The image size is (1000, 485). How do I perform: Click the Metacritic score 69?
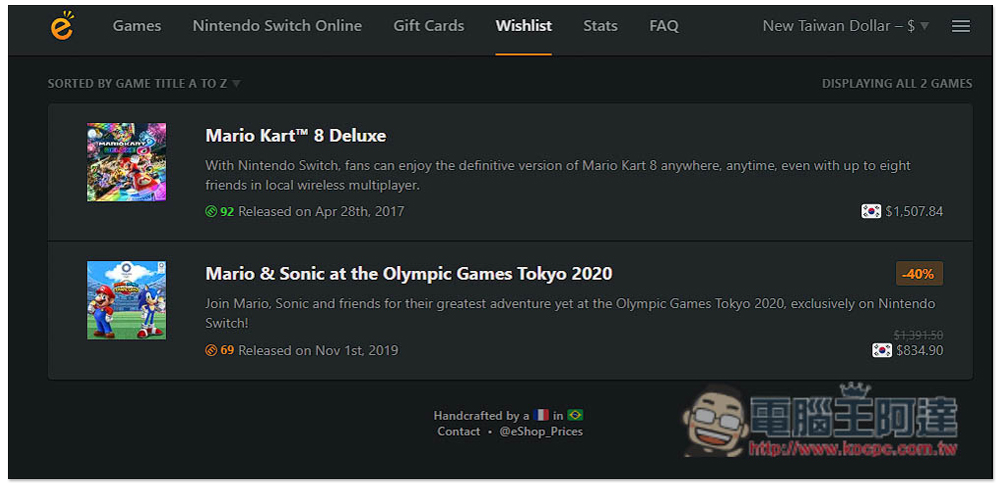pos(227,350)
